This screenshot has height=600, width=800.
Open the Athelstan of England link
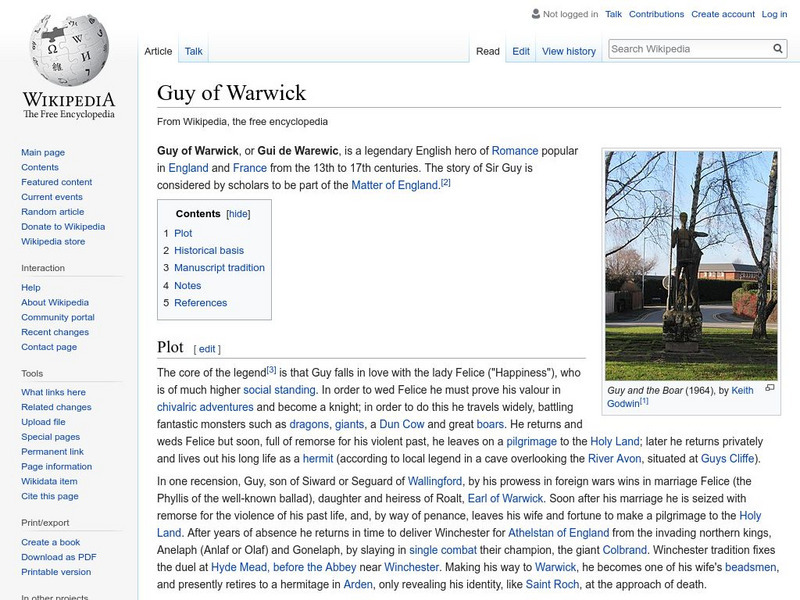coord(559,533)
